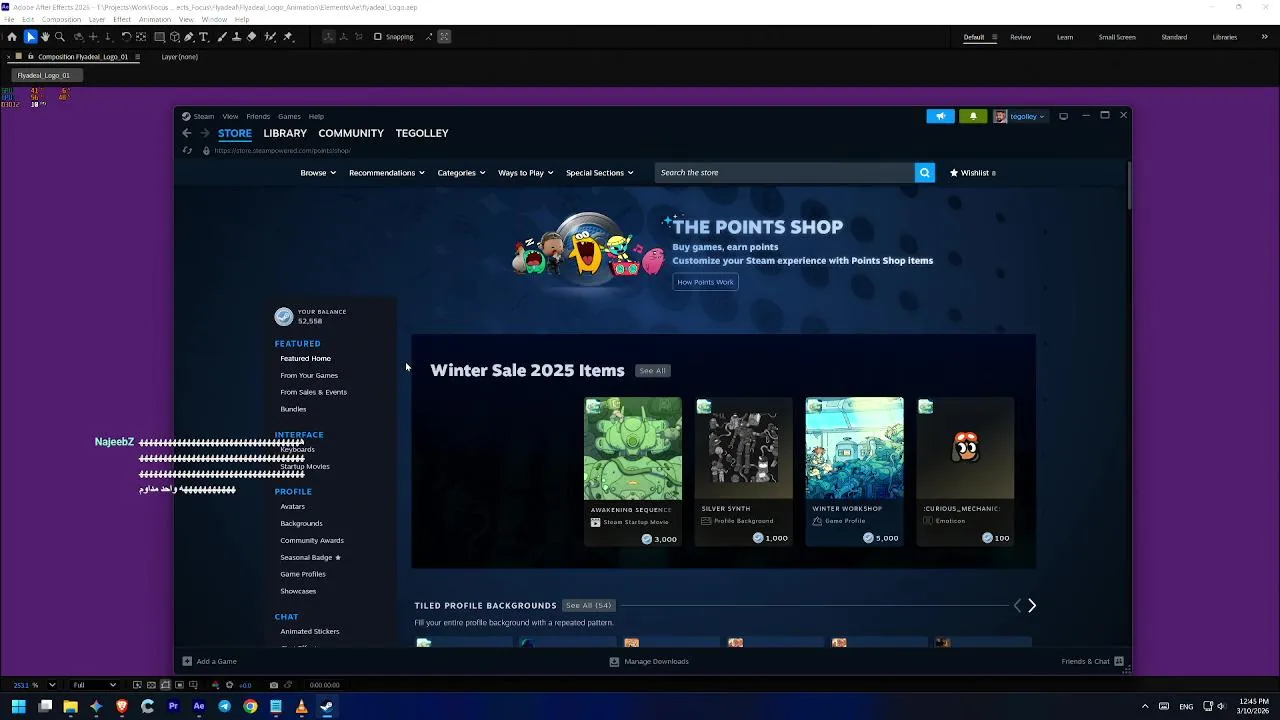Choose the Selection arrow tool in After Effects

[x=31, y=37]
